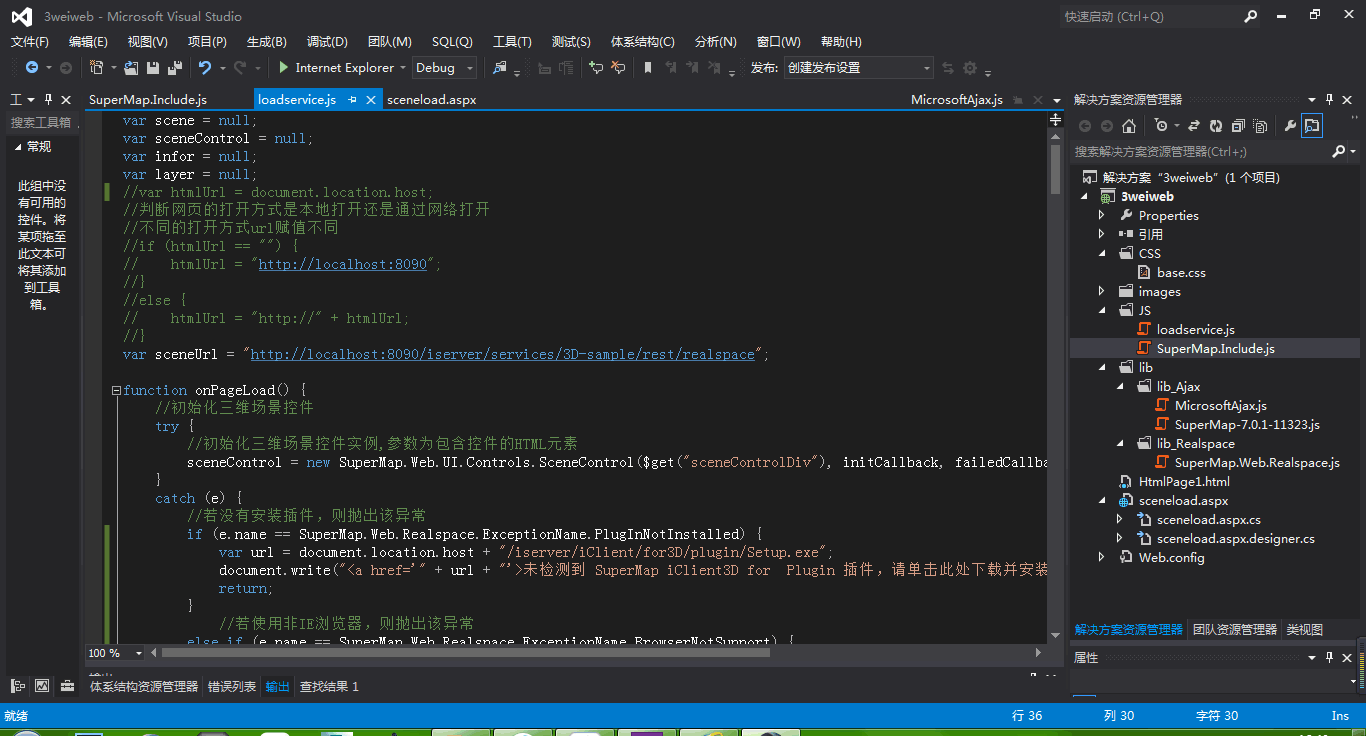1366x736 pixels.
Task: Switch to the SuperMap.Include.js editor tab
Action: coord(148,100)
